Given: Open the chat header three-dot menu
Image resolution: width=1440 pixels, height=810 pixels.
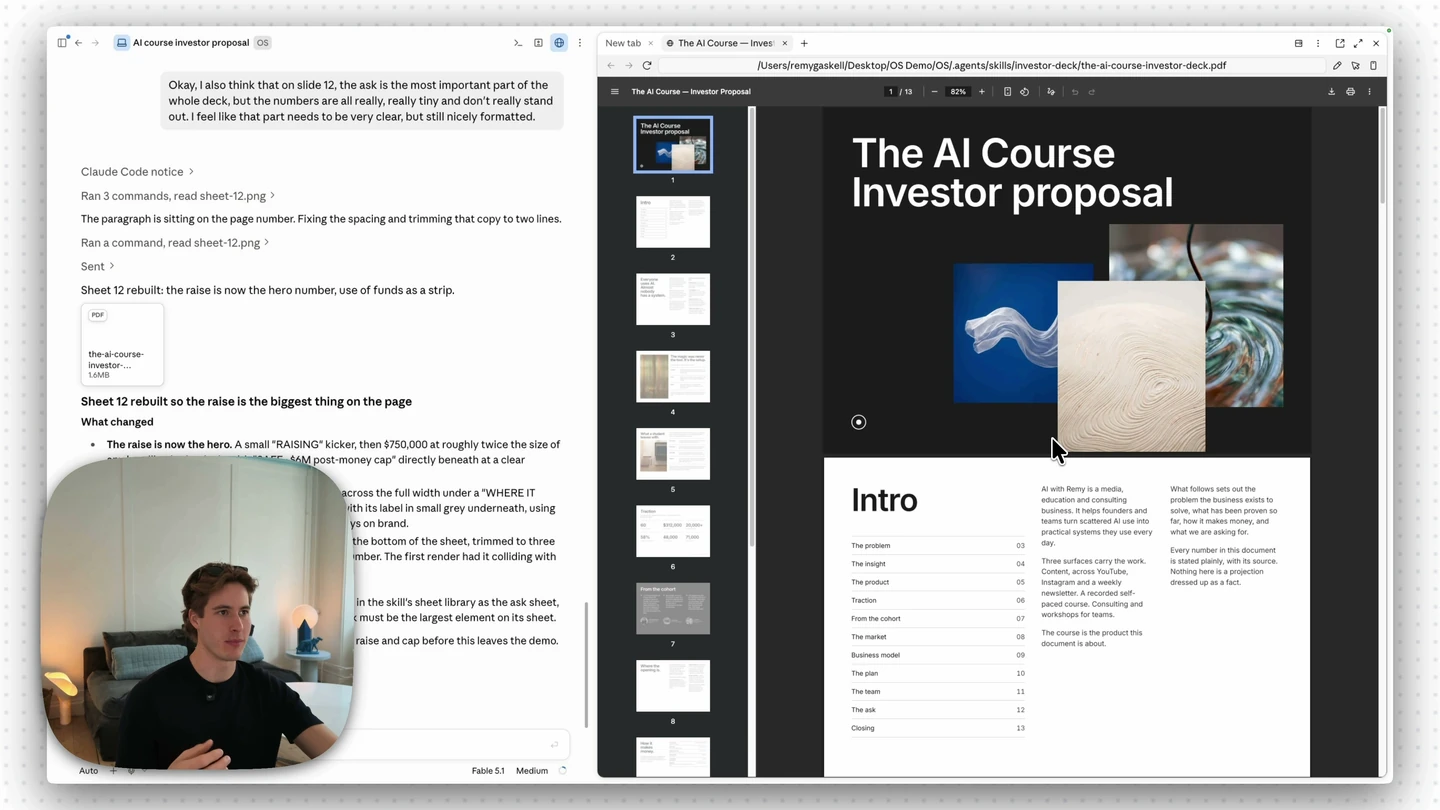Looking at the screenshot, I should click(580, 43).
